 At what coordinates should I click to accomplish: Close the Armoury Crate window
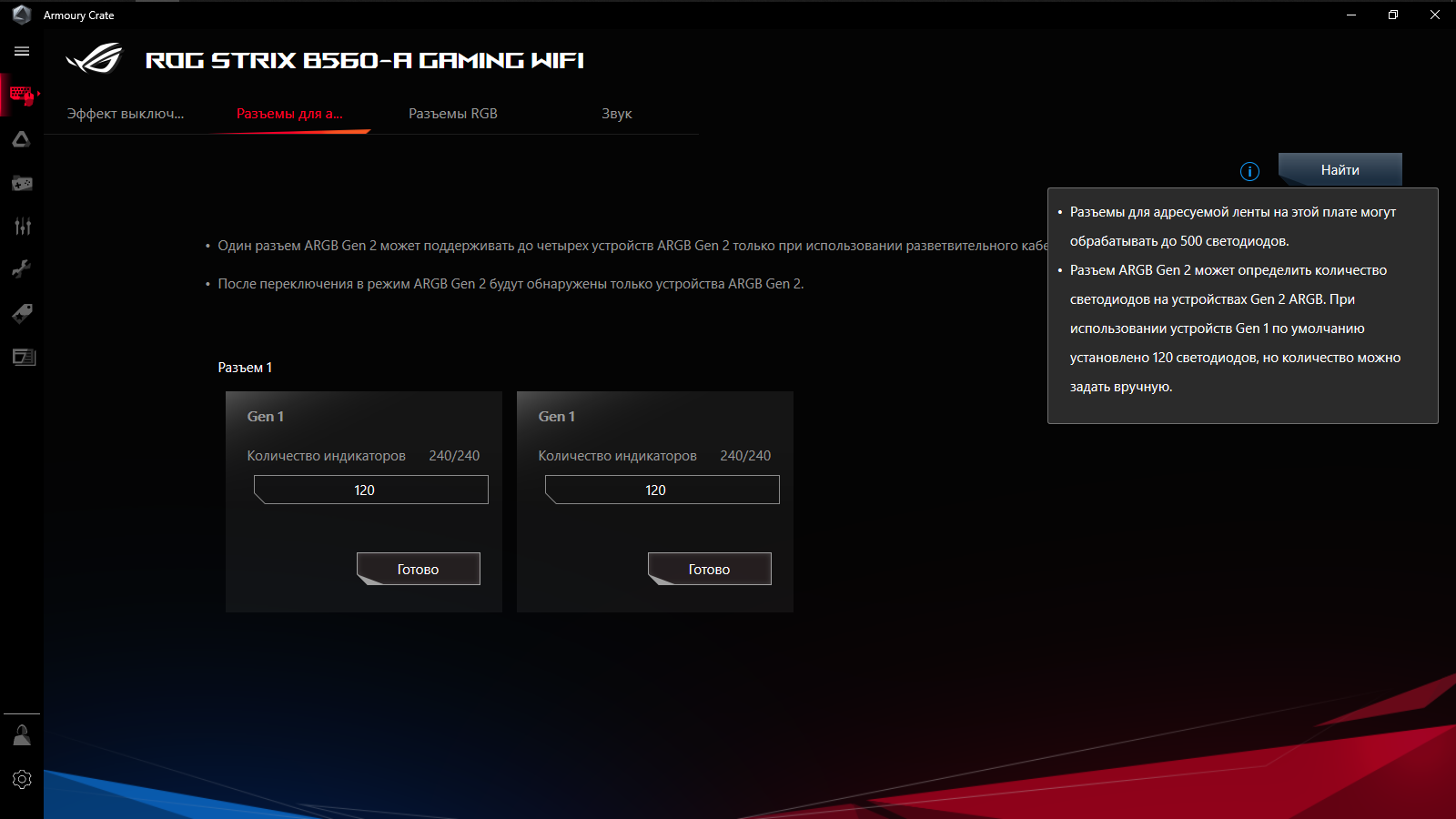[1435, 15]
